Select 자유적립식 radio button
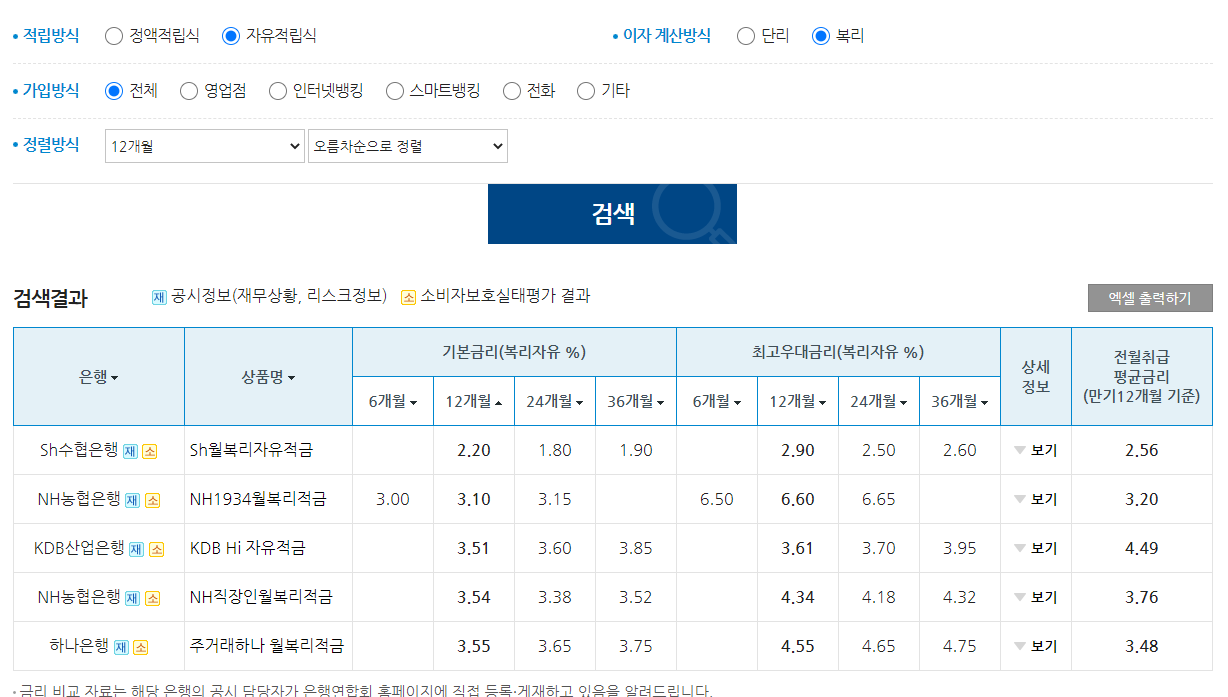Image resolution: width=1228 pixels, height=697 pixels. (231, 36)
